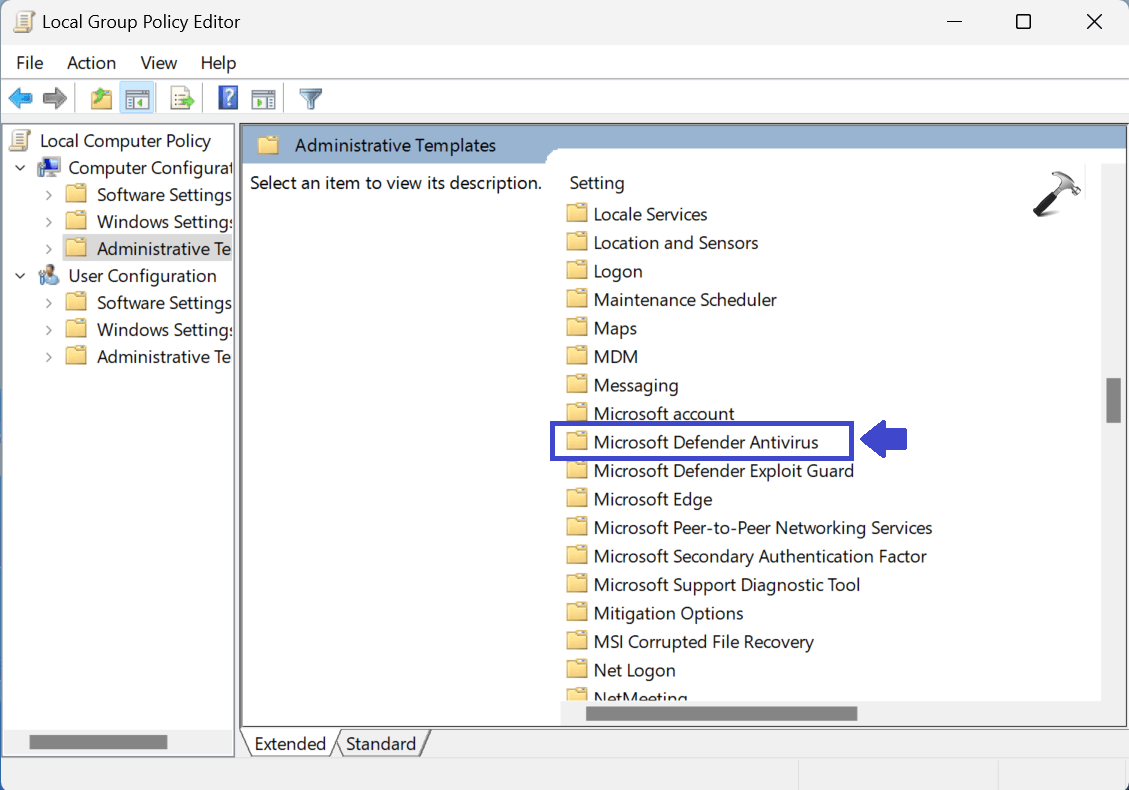Open the Action menu
Viewport: 1129px width, 790px height.
coord(91,62)
